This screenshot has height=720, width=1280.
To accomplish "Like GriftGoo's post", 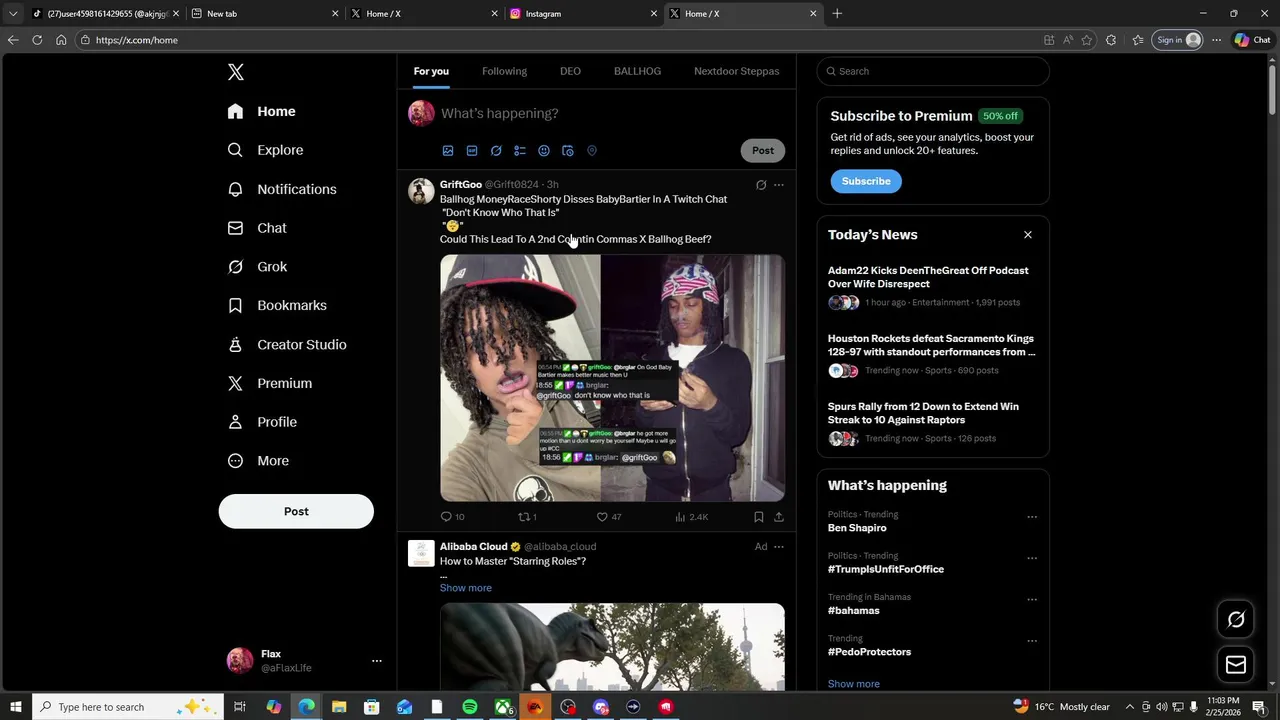I will (x=609, y=517).
